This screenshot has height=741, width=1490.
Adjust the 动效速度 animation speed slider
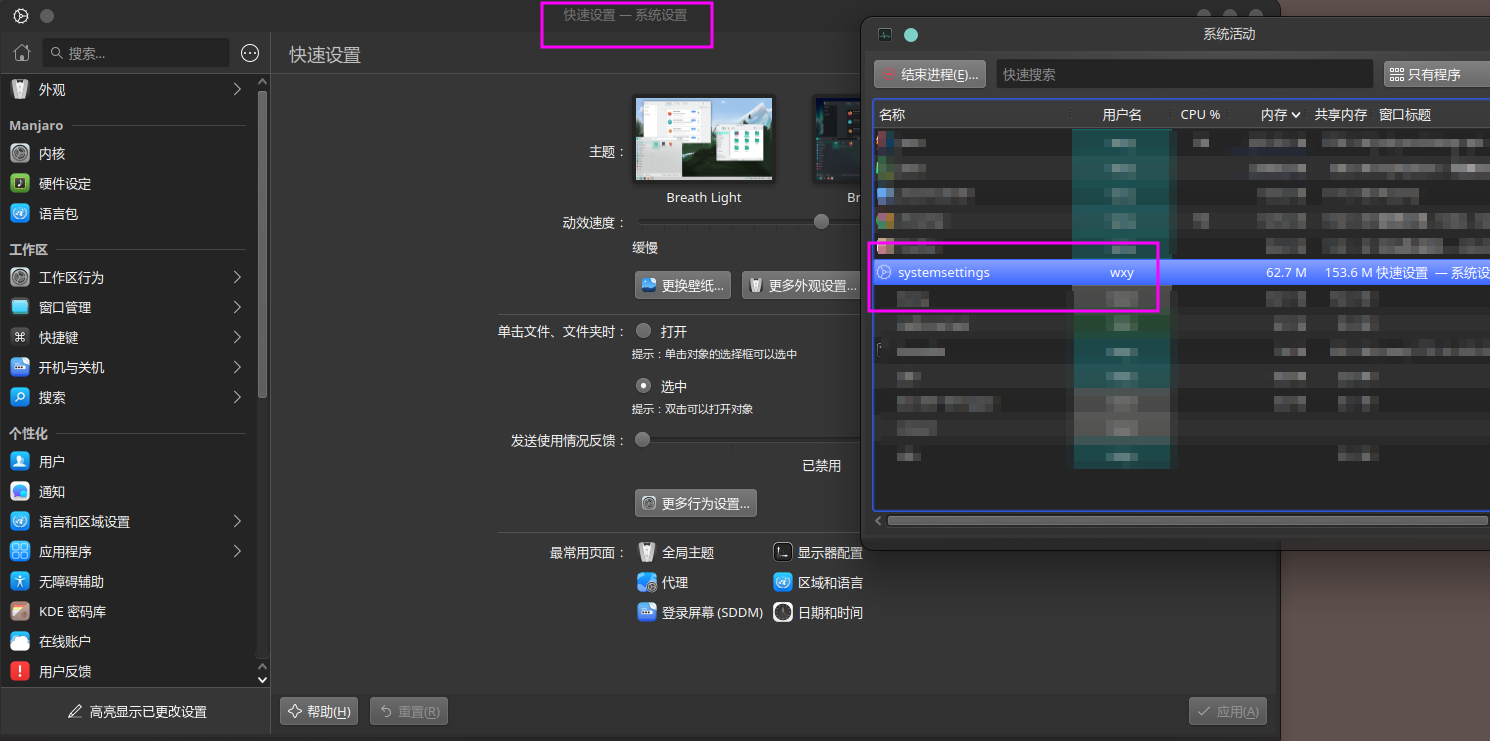pyautogui.click(x=821, y=222)
